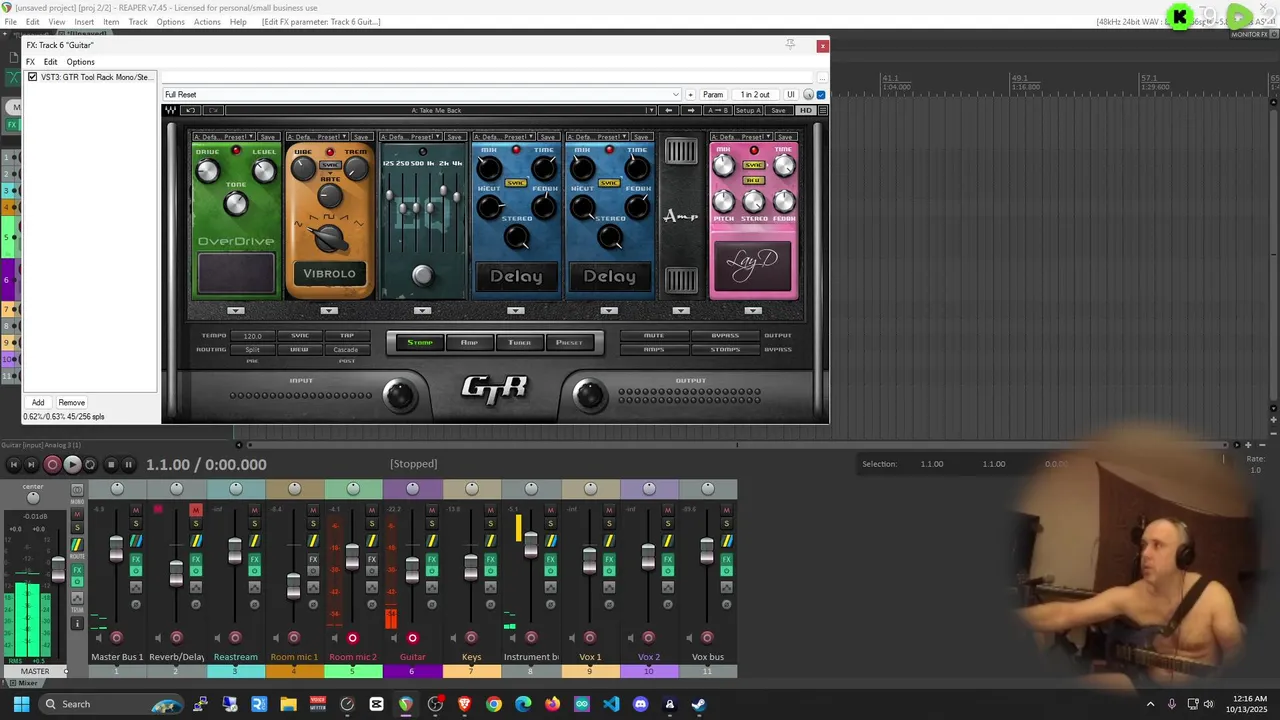Mute the Vox 2 track
The height and width of the screenshot is (720, 1280).
[668, 510]
